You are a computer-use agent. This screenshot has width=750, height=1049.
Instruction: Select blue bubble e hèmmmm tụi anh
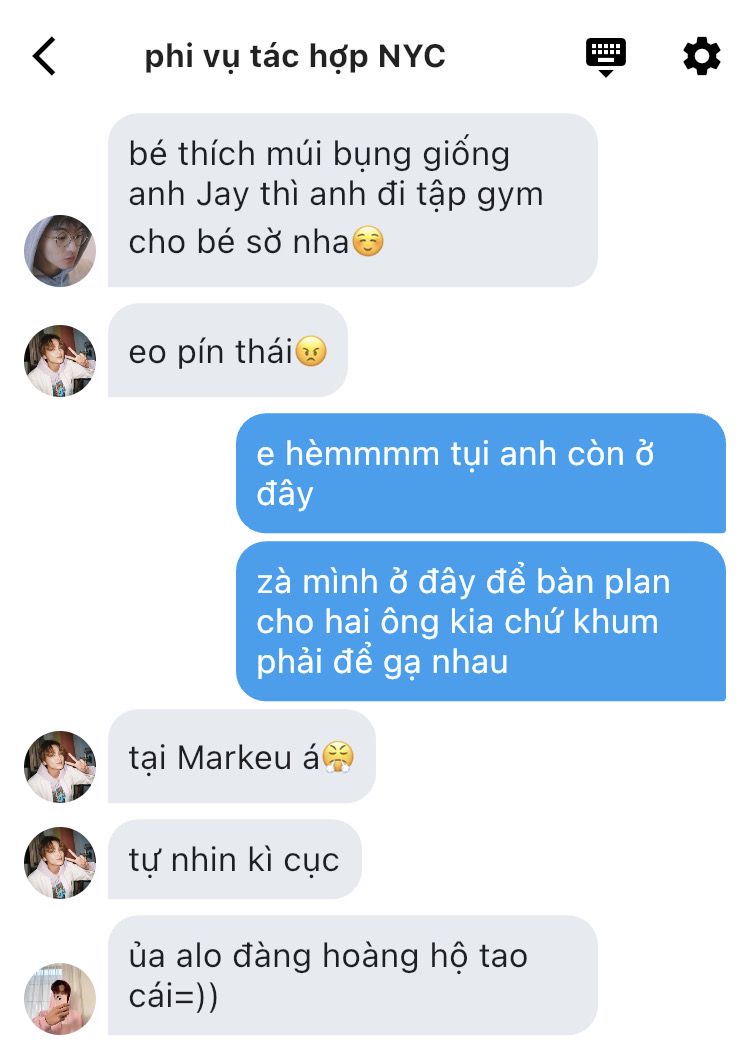481,473
